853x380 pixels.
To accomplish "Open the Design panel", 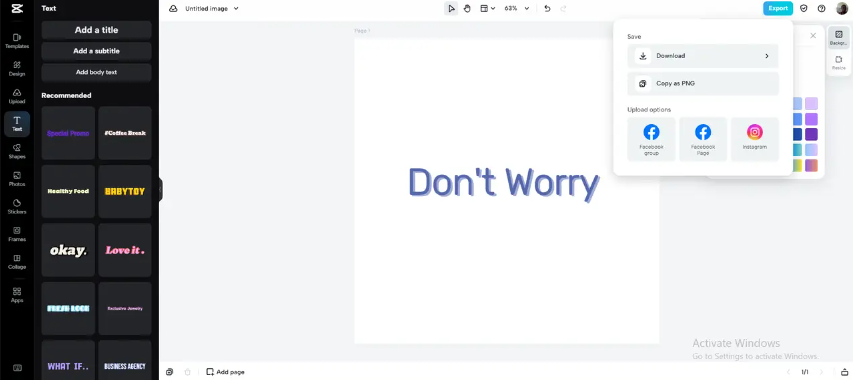I will 17,69.
